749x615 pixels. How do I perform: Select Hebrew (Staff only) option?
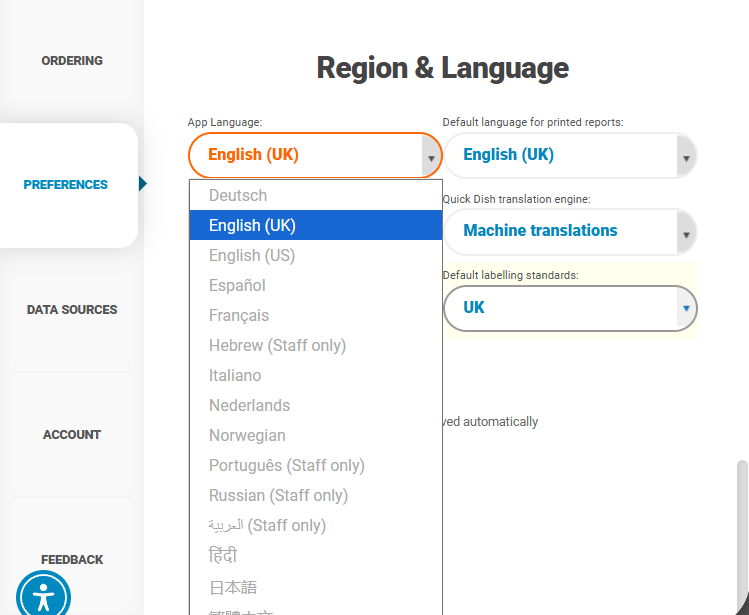pyautogui.click(x=277, y=346)
